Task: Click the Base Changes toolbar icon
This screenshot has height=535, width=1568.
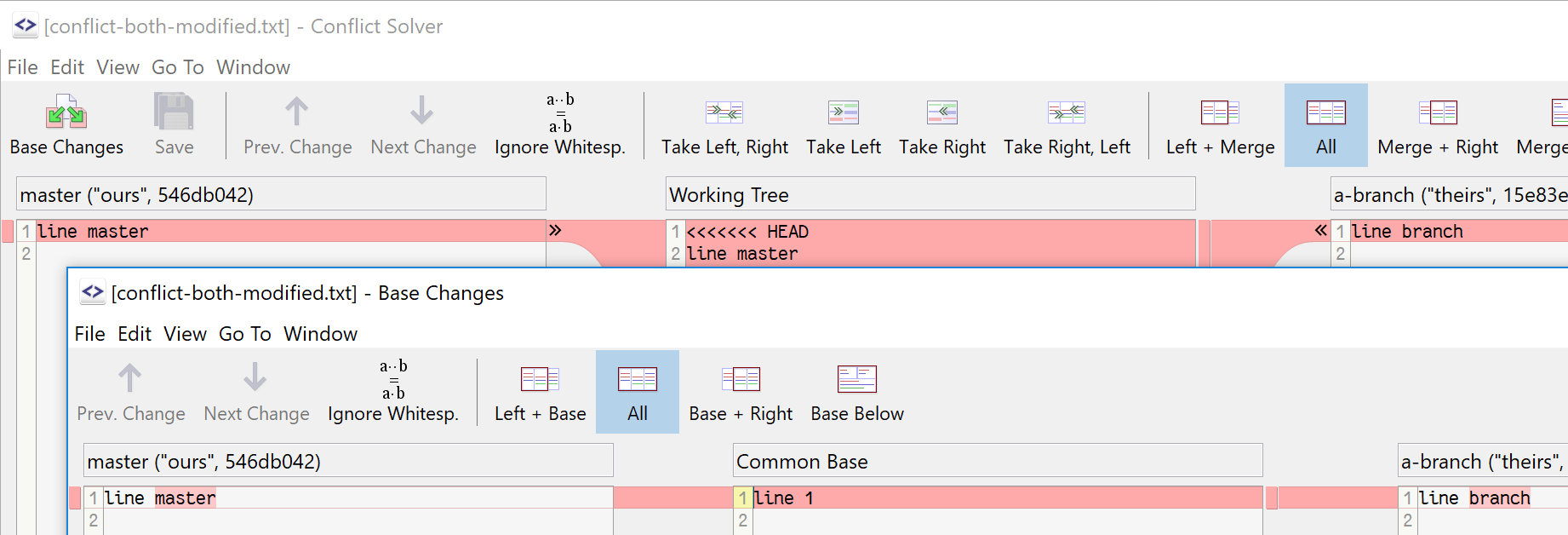Action: click(x=66, y=112)
